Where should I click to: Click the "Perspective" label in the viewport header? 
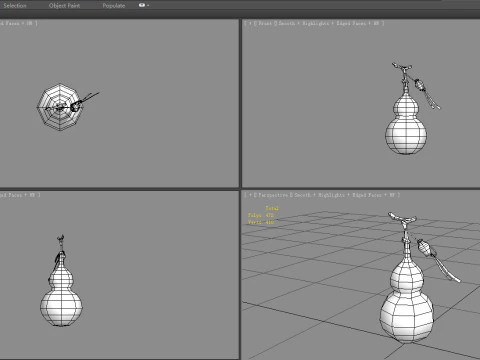273,195
